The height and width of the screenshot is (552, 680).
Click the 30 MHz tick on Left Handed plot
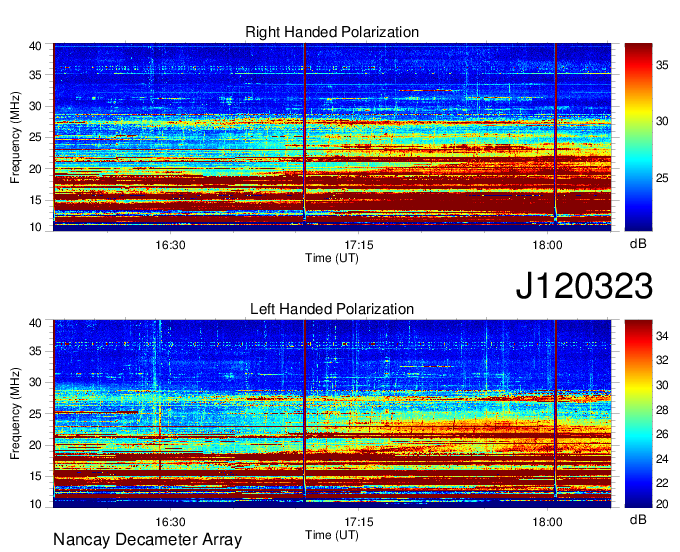(x=35, y=382)
